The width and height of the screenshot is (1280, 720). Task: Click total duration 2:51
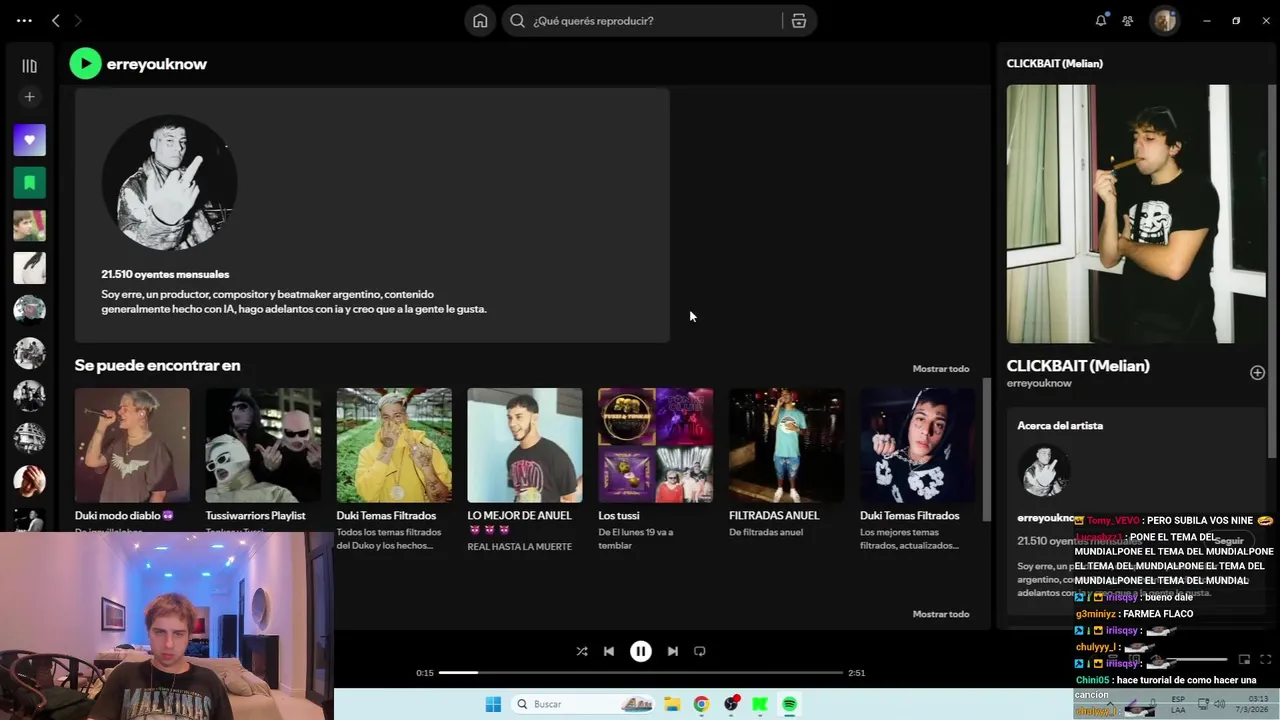pos(857,673)
